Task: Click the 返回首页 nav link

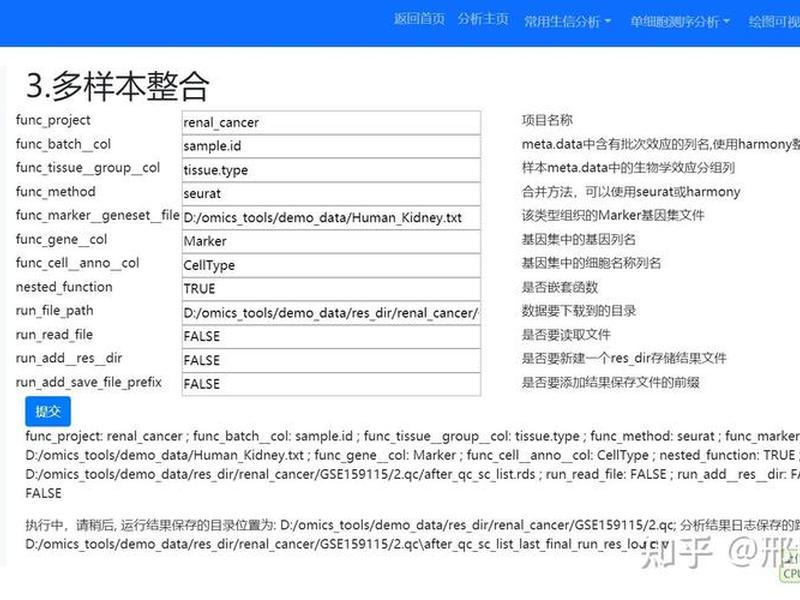Action: pyautogui.click(x=419, y=19)
